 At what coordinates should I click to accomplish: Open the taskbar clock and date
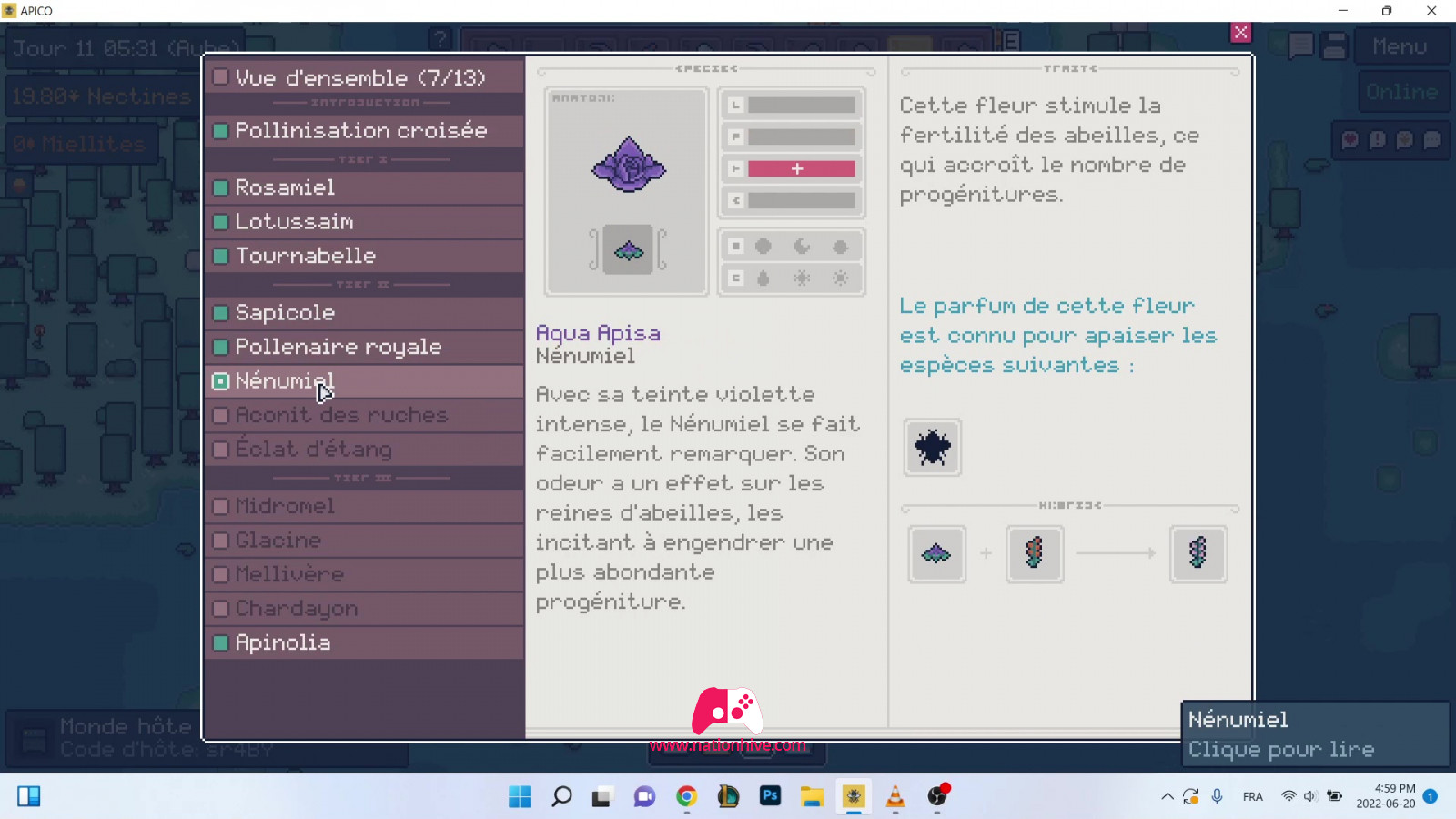(x=1386, y=796)
